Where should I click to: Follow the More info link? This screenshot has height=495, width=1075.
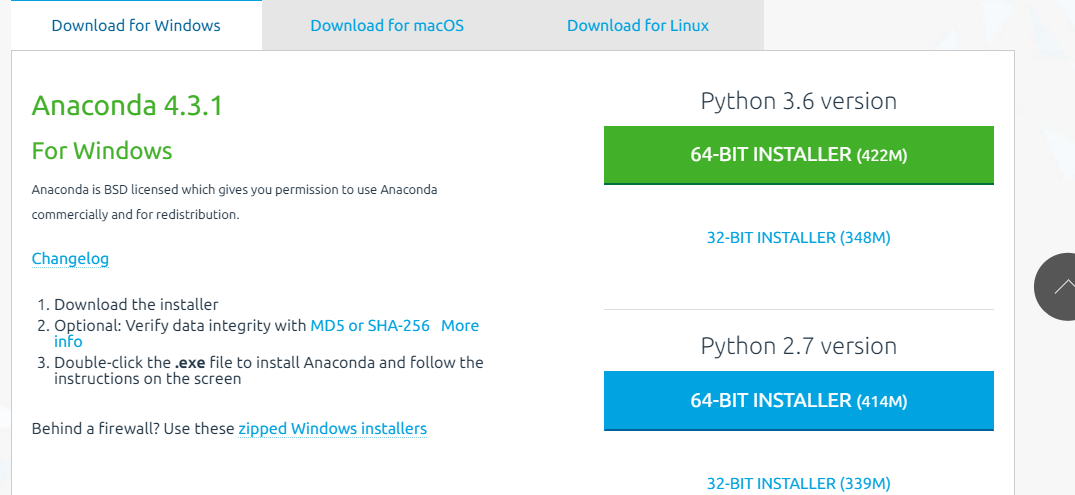(x=460, y=326)
